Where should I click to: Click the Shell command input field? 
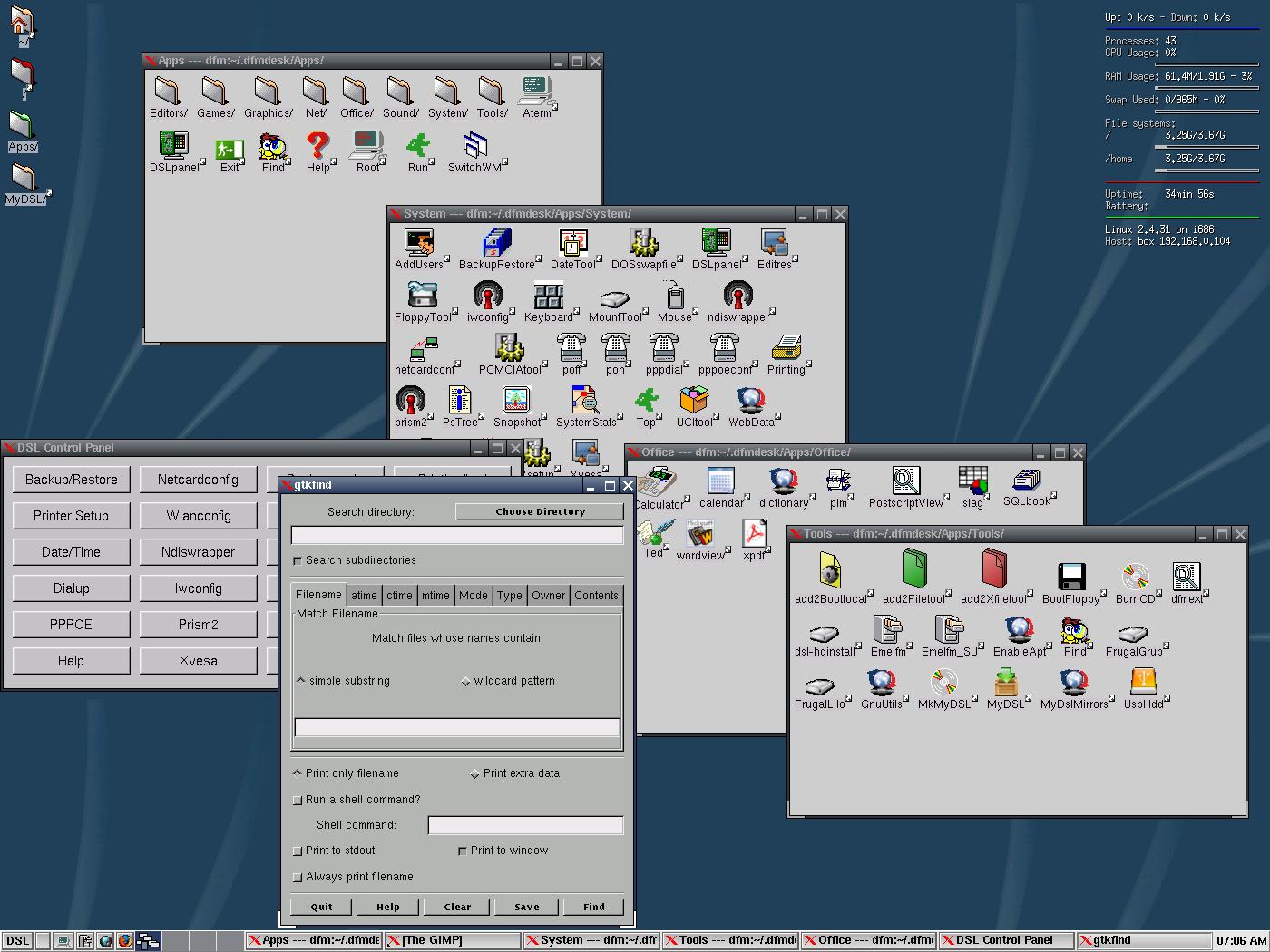[x=526, y=825]
